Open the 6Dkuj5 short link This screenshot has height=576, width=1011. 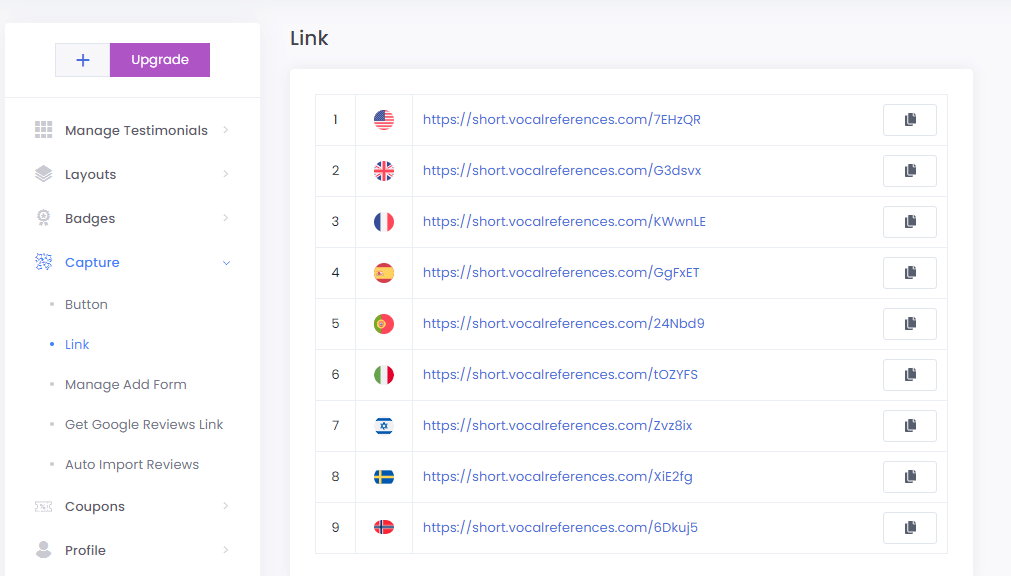point(560,527)
